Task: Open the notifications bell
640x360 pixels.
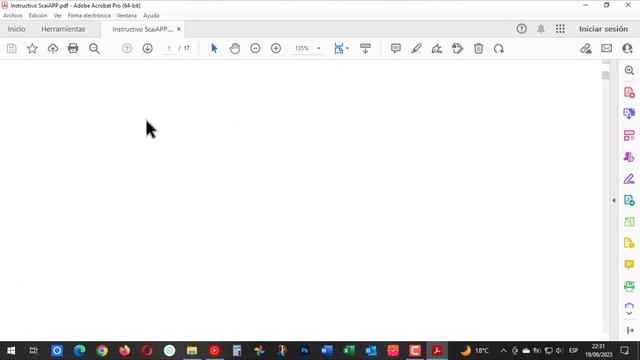Action: tap(541, 29)
